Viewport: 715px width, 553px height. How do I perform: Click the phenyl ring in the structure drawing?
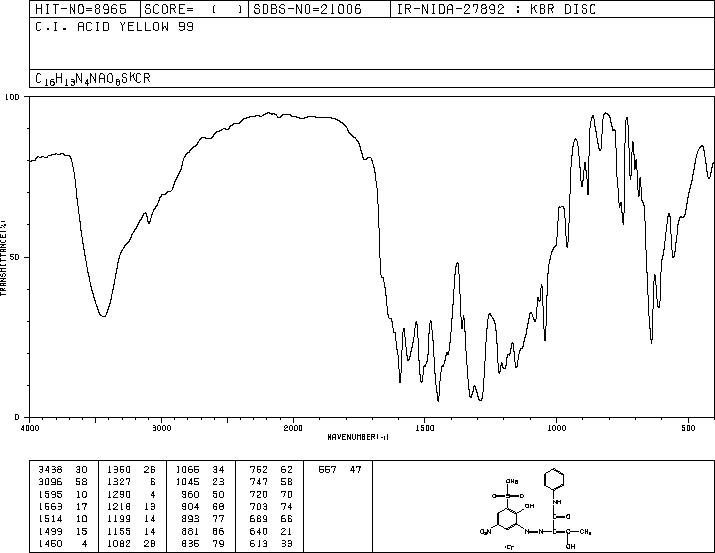point(554,480)
